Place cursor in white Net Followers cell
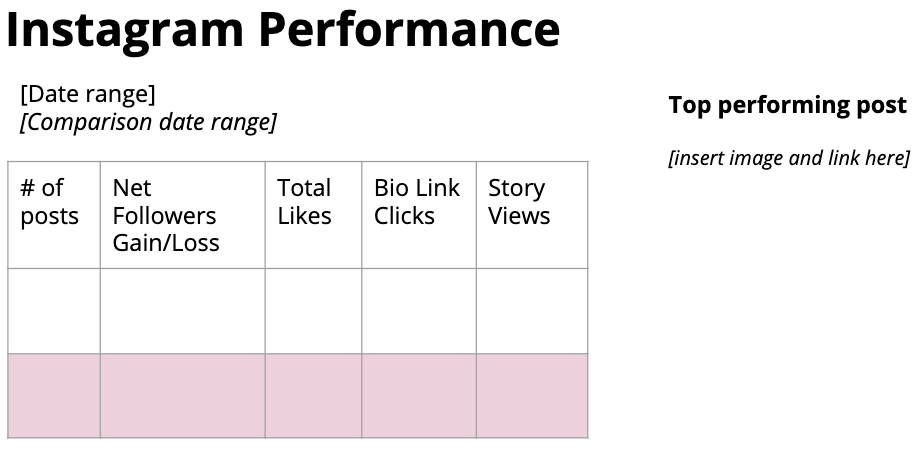 [x=182, y=310]
